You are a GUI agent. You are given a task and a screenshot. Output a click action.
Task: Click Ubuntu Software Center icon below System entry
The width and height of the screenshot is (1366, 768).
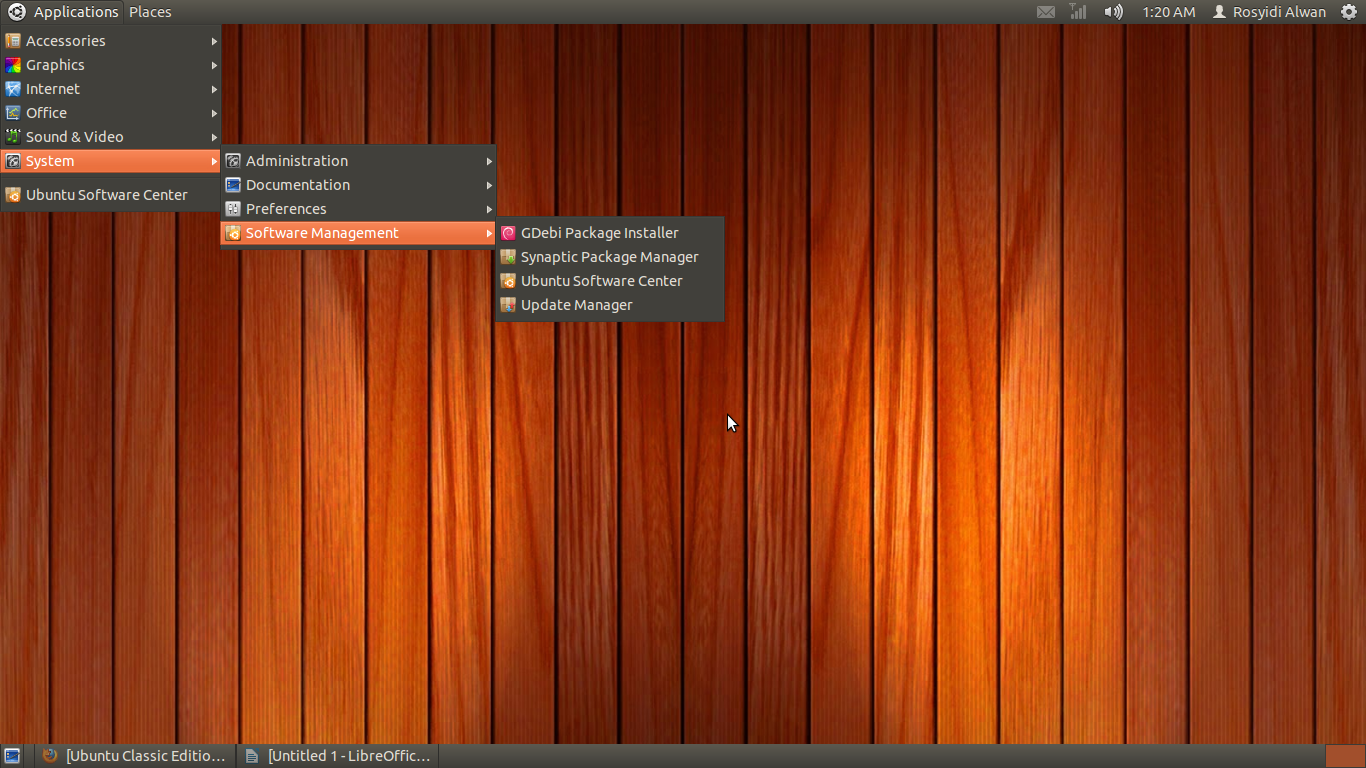pyautogui.click(x=13, y=195)
